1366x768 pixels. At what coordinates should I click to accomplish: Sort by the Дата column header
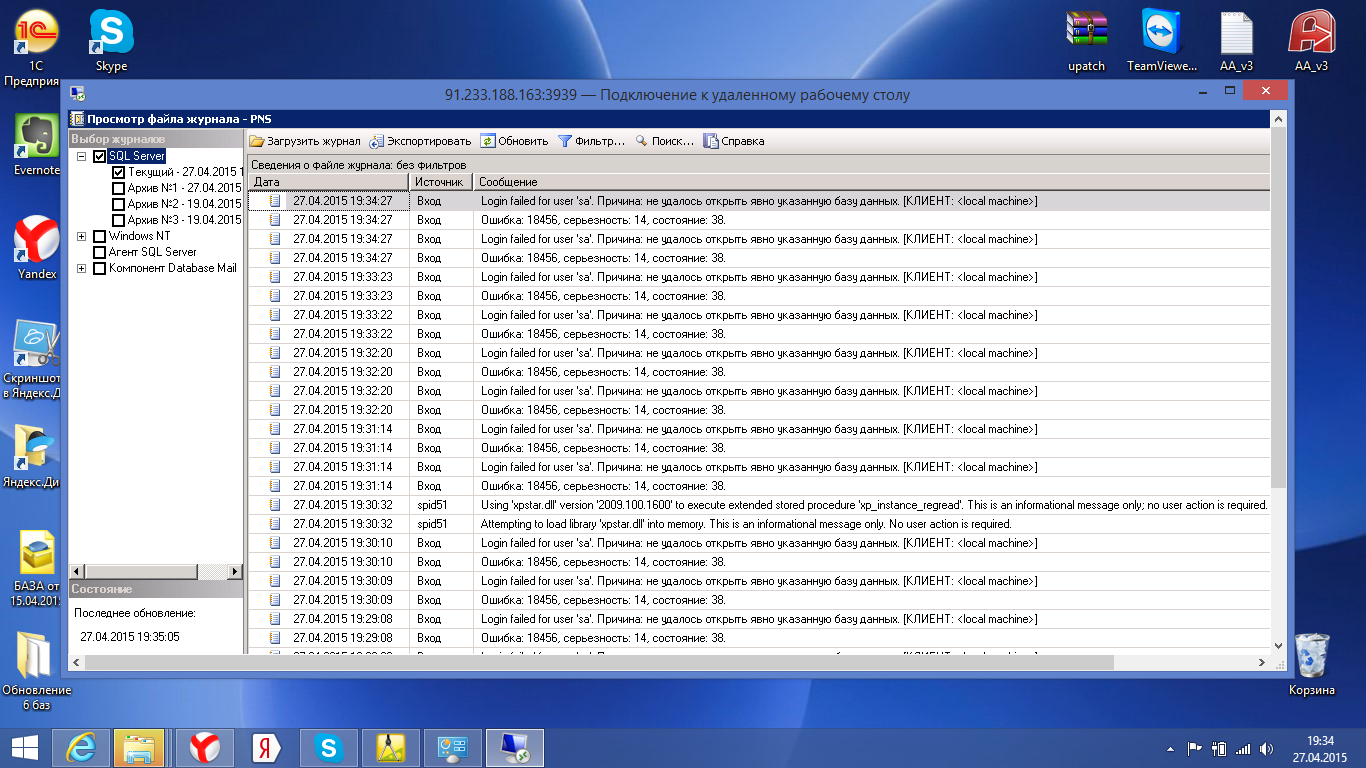click(328, 182)
